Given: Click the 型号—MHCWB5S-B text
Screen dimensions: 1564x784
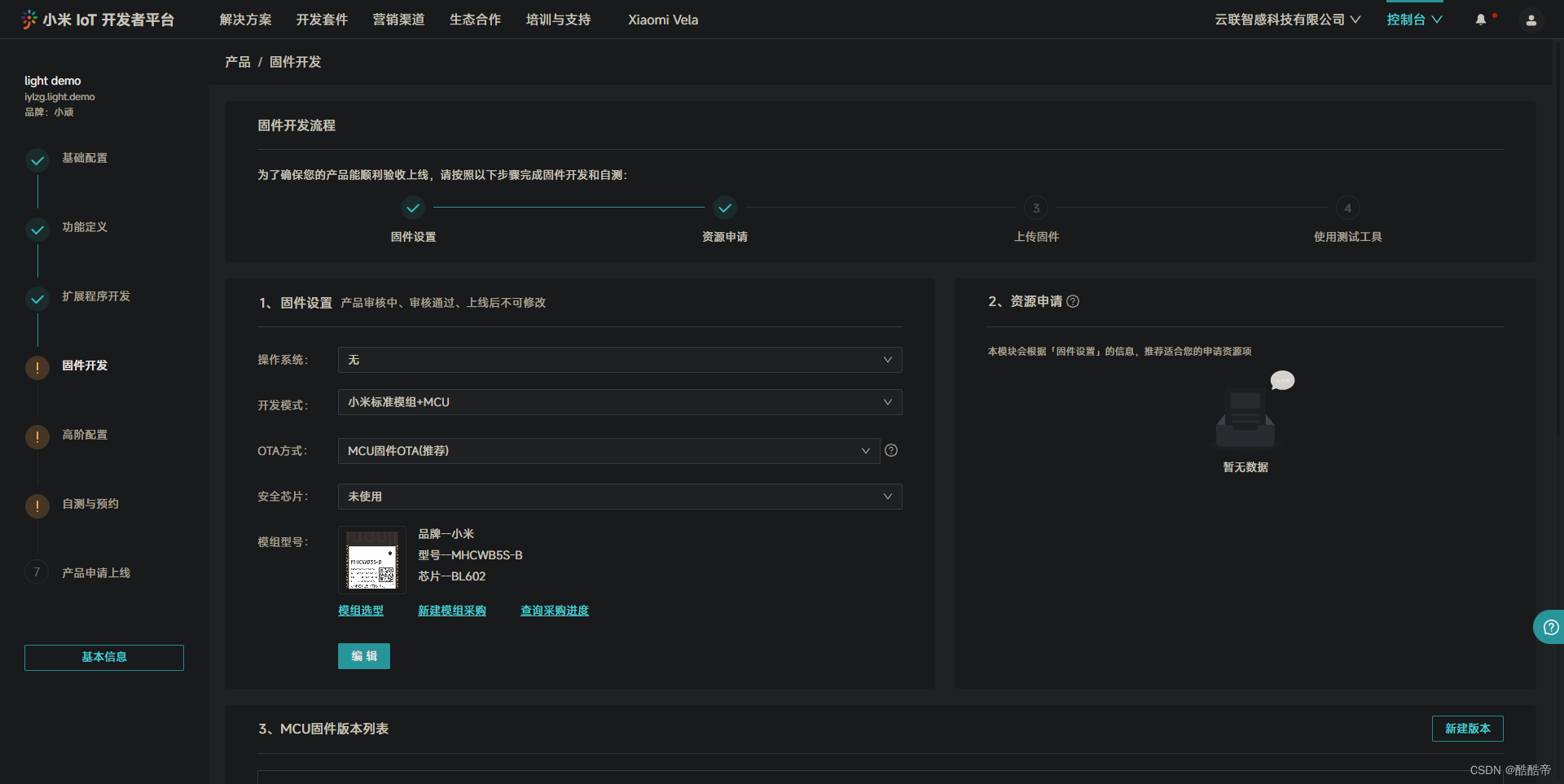Looking at the screenshot, I should click(470, 555).
